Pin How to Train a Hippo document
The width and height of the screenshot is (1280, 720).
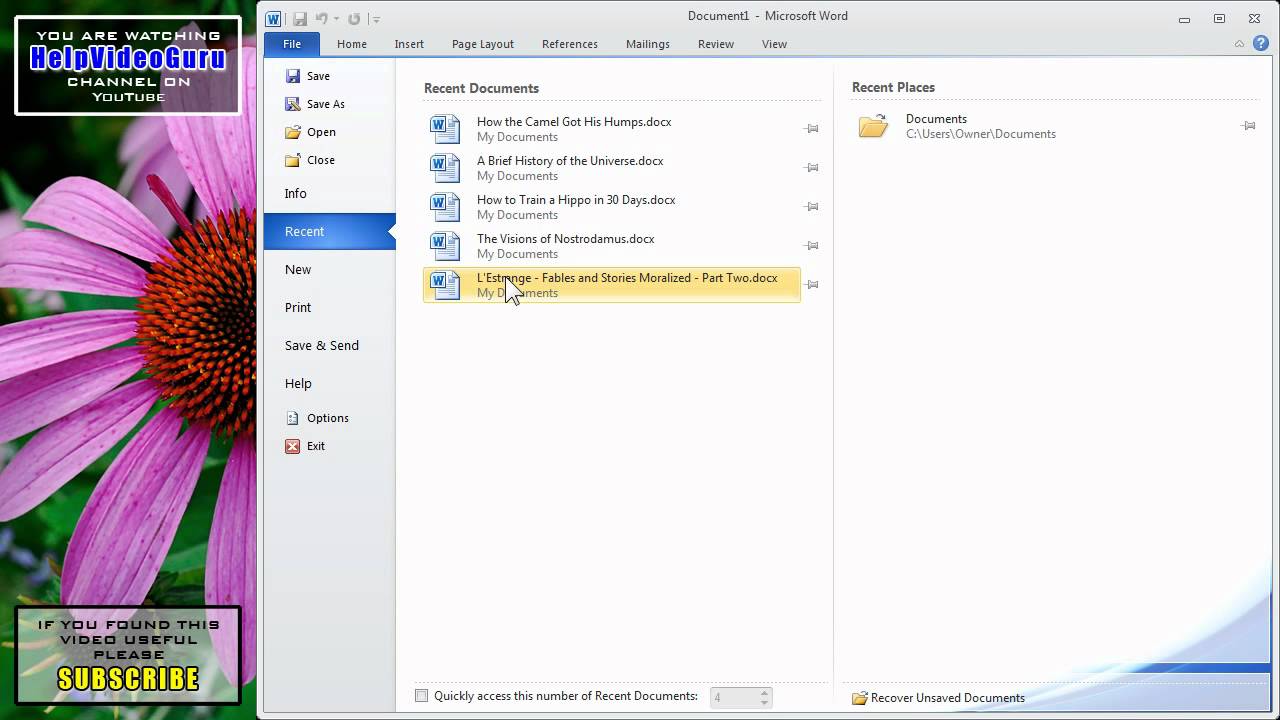(812, 207)
